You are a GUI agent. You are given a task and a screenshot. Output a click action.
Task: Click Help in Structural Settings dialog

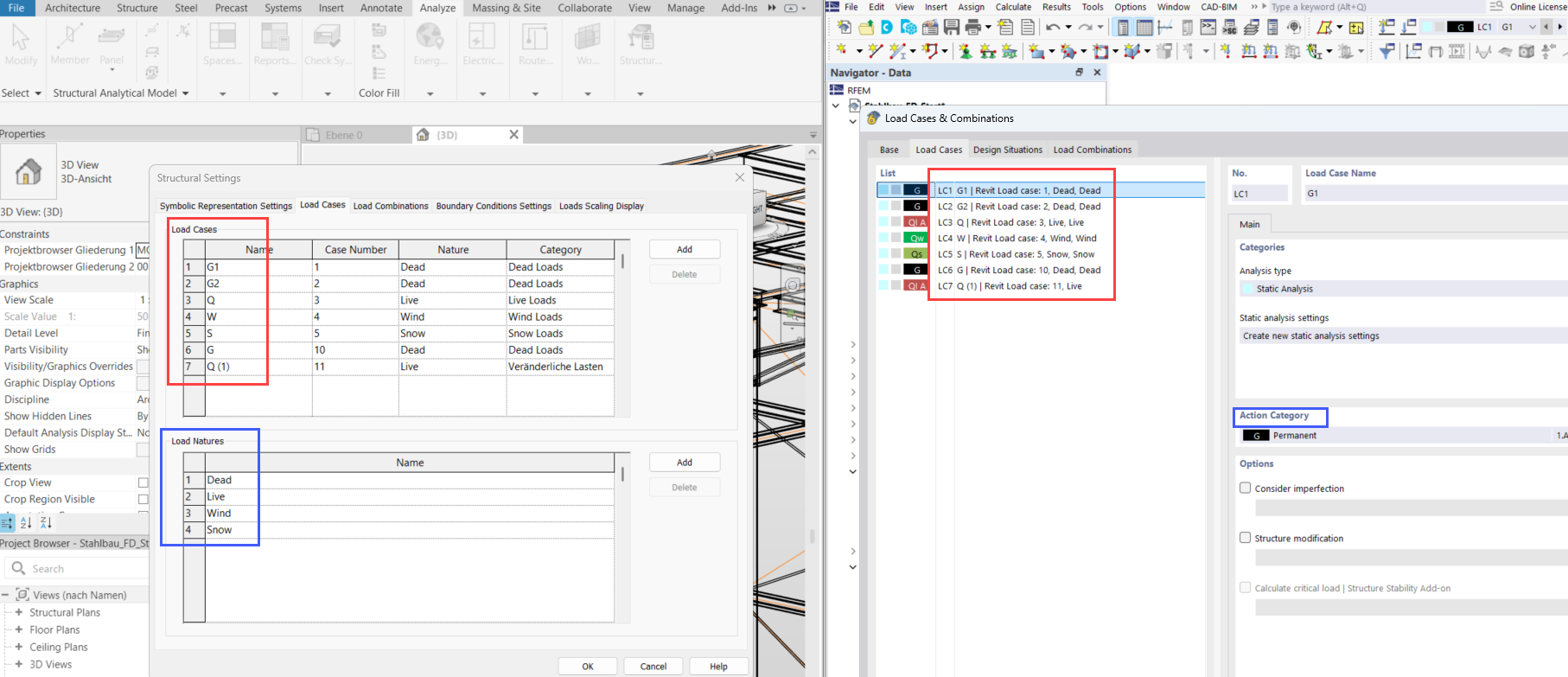[718, 667]
